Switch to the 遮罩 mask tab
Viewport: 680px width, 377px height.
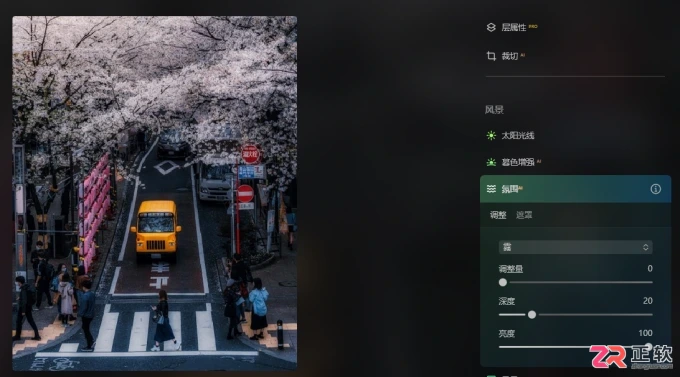pos(524,215)
